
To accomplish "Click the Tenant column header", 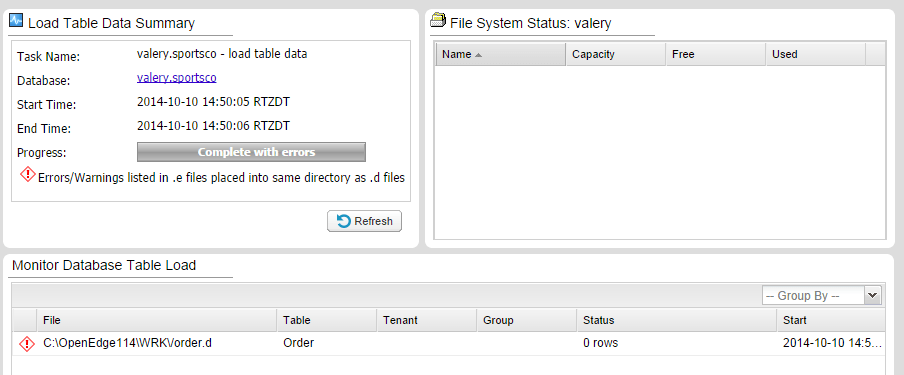I will [427, 320].
